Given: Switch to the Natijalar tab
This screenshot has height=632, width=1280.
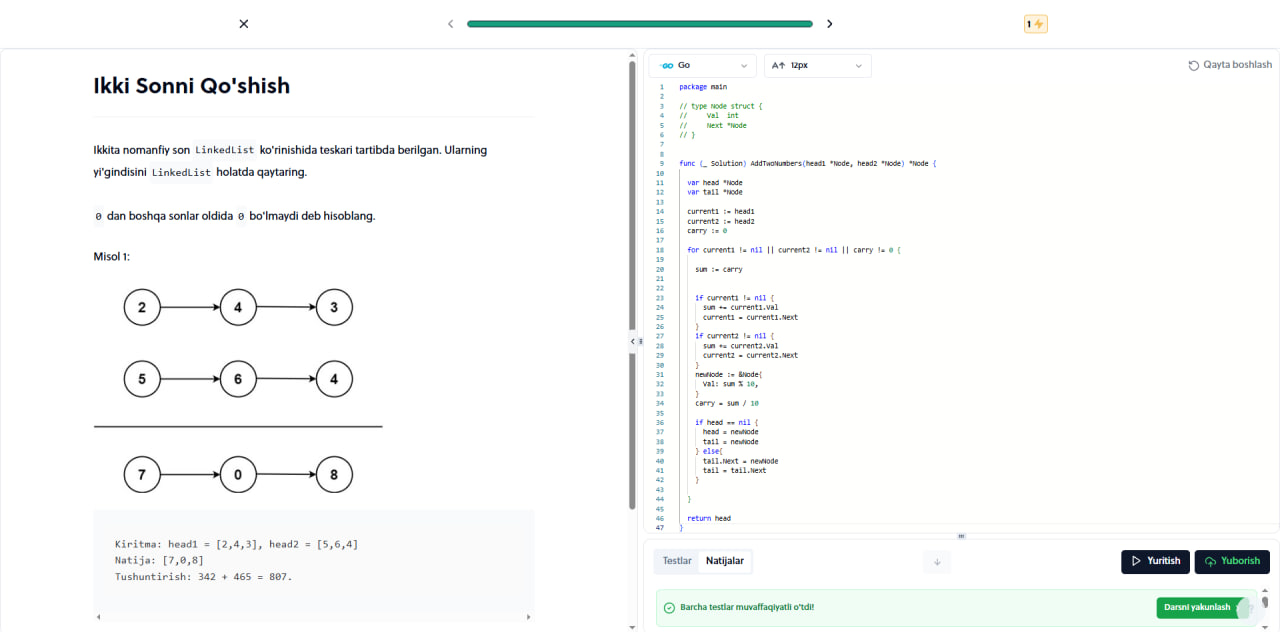Looking at the screenshot, I should (725, 561).
